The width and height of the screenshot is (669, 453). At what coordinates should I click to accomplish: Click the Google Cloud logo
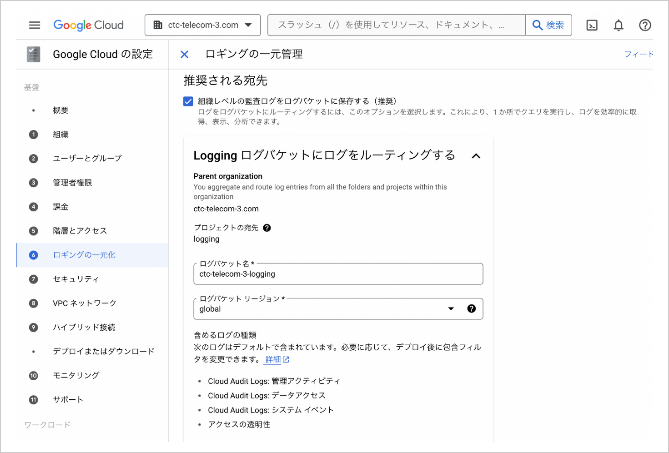click(x=88, y=25)
